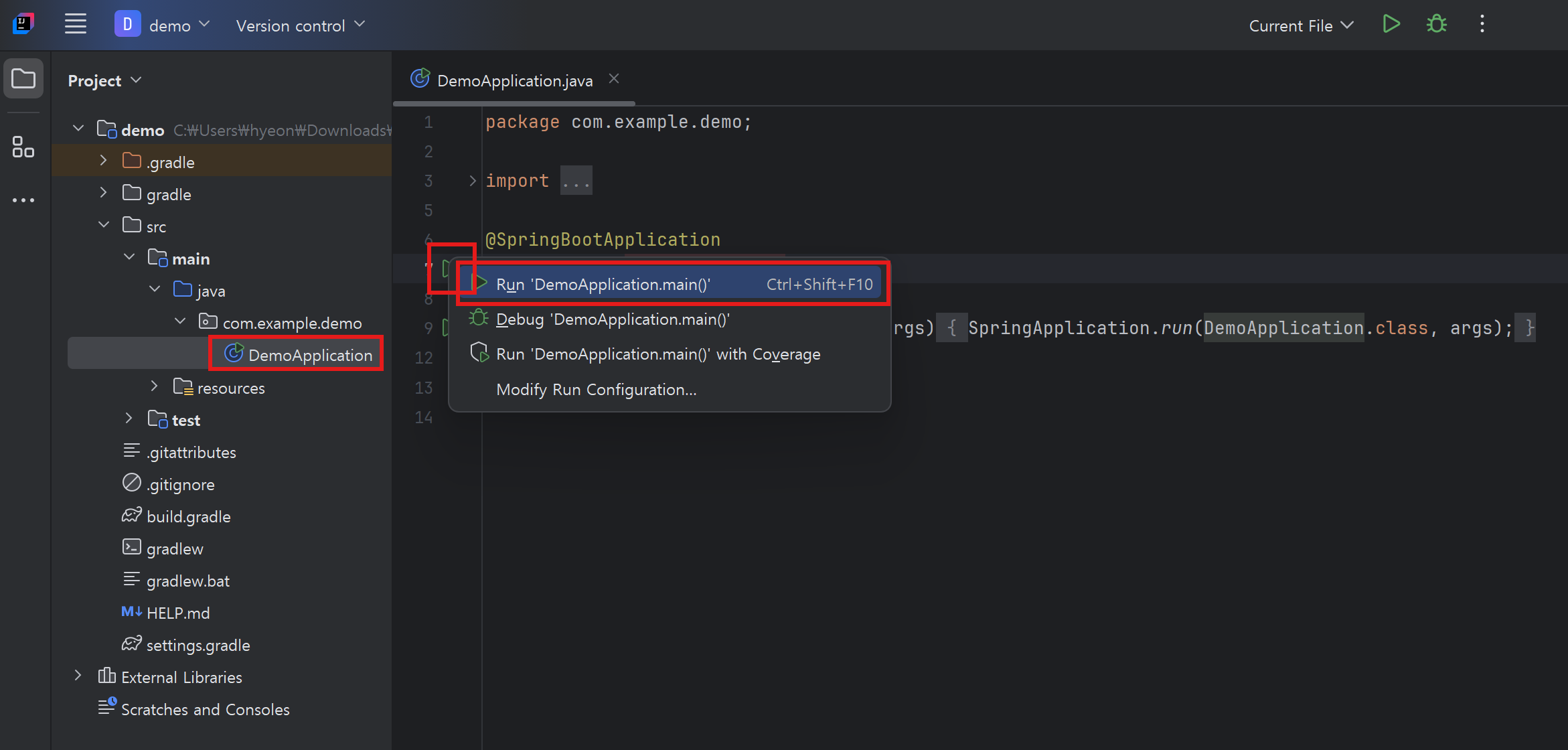Collapse the src folder in tree
The image size is (1568, 750).
tap(104, 226)
